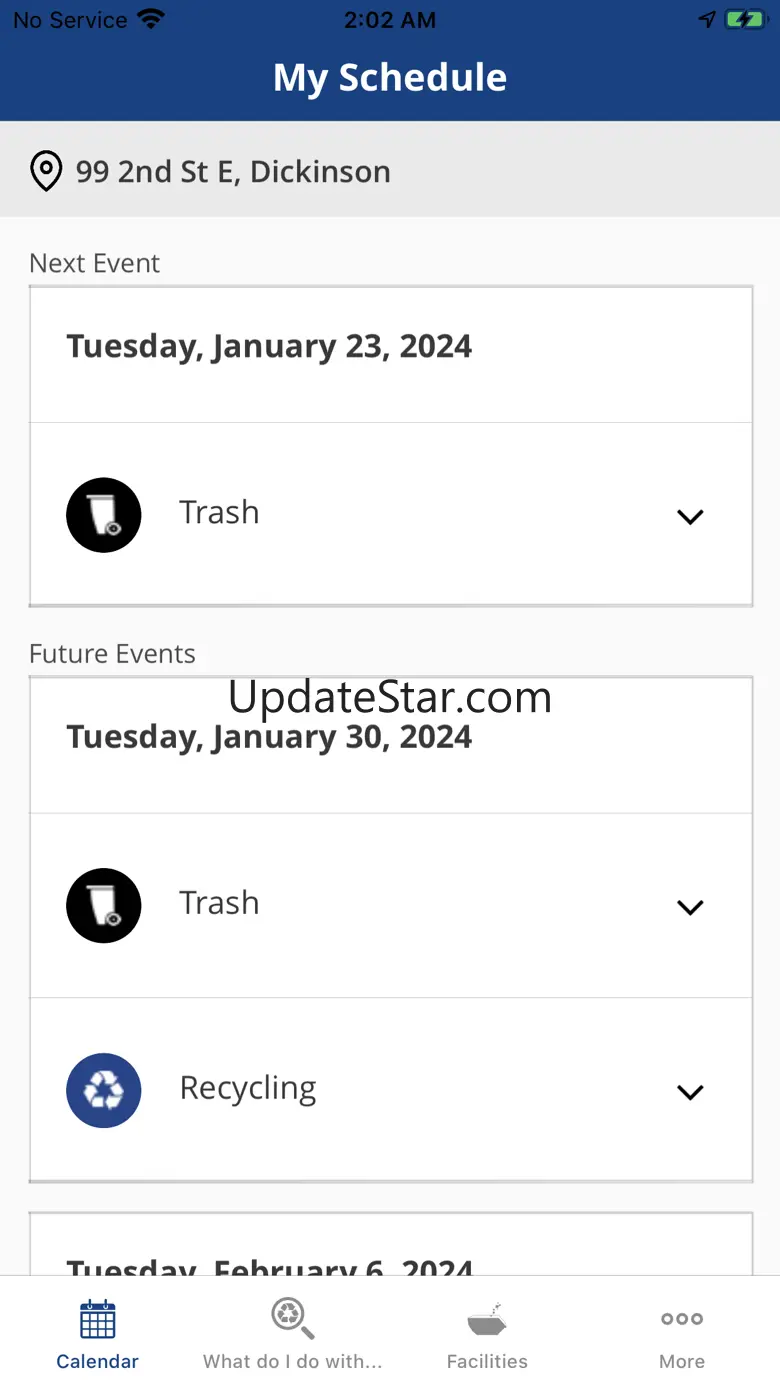This screenshot has width=780, height=1387.
Task: Tap the Recycling label on January 30
Action: [248, 1088]
